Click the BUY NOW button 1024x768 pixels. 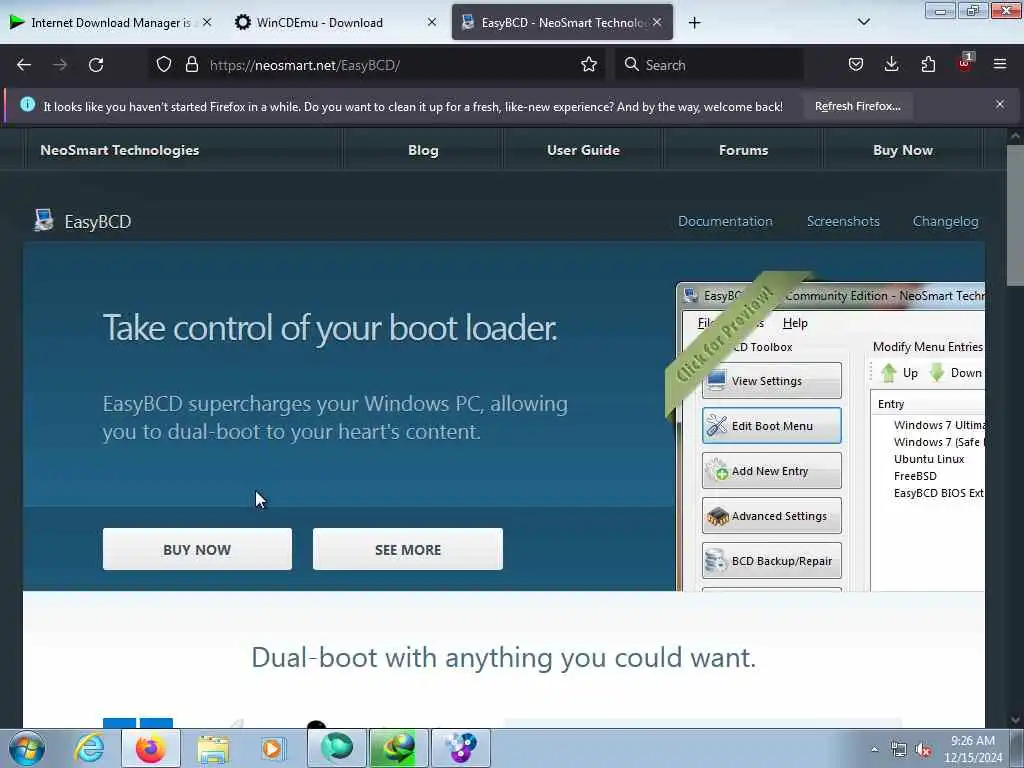click(x=197, y=549)
